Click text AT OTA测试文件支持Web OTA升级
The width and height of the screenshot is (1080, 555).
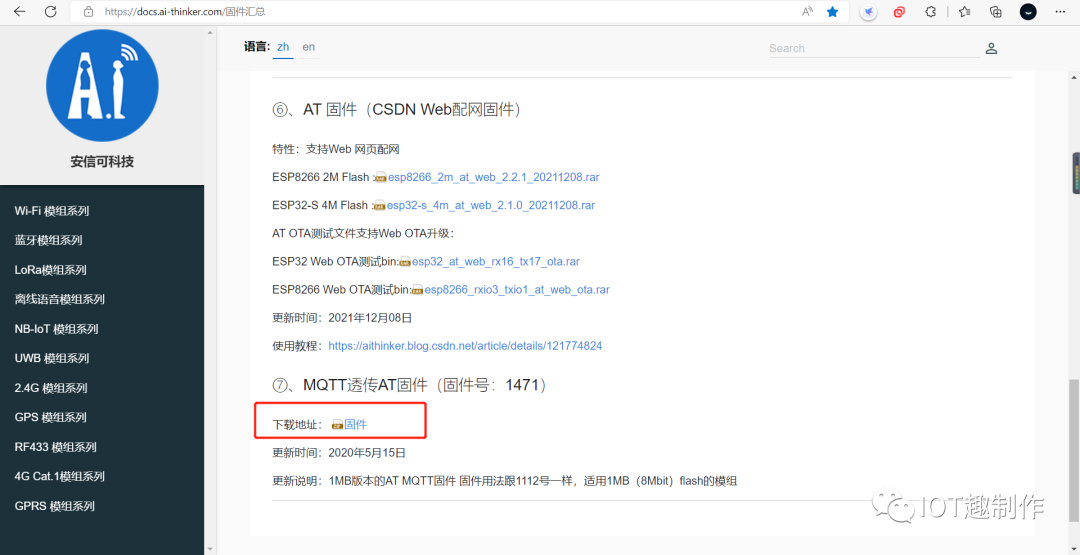363,233
